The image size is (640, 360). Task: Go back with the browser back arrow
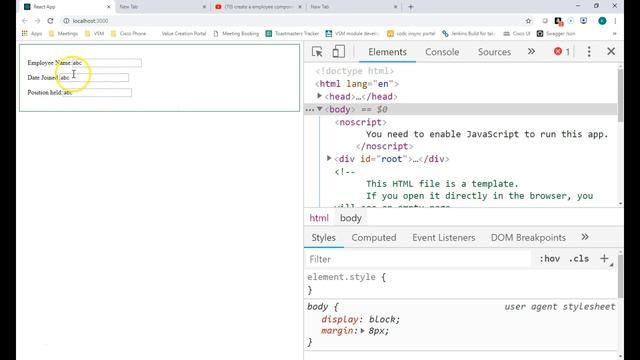tap(25, 21)
